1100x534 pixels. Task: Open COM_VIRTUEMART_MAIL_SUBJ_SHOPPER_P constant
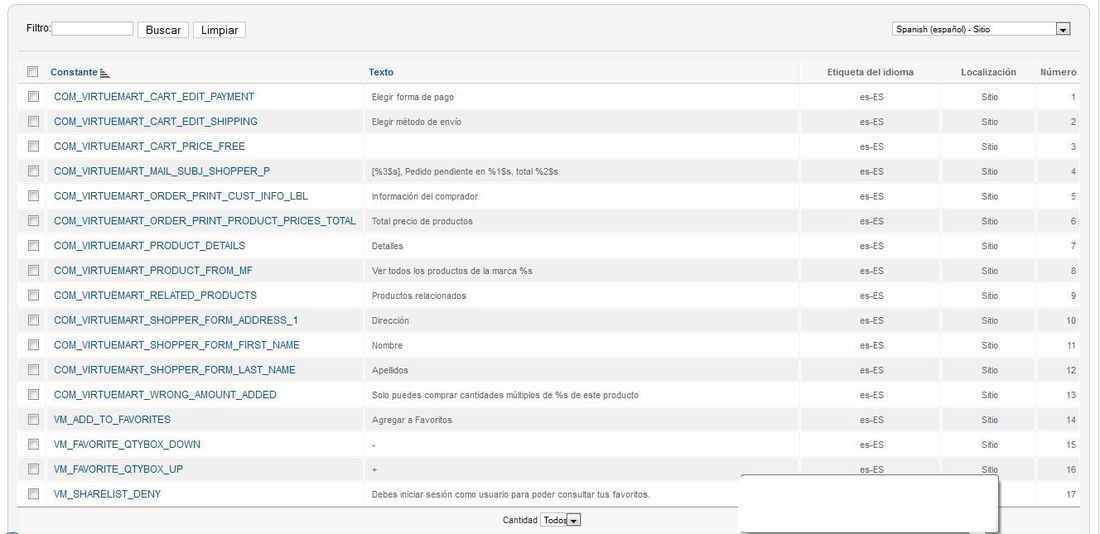(x=162, y=171)
